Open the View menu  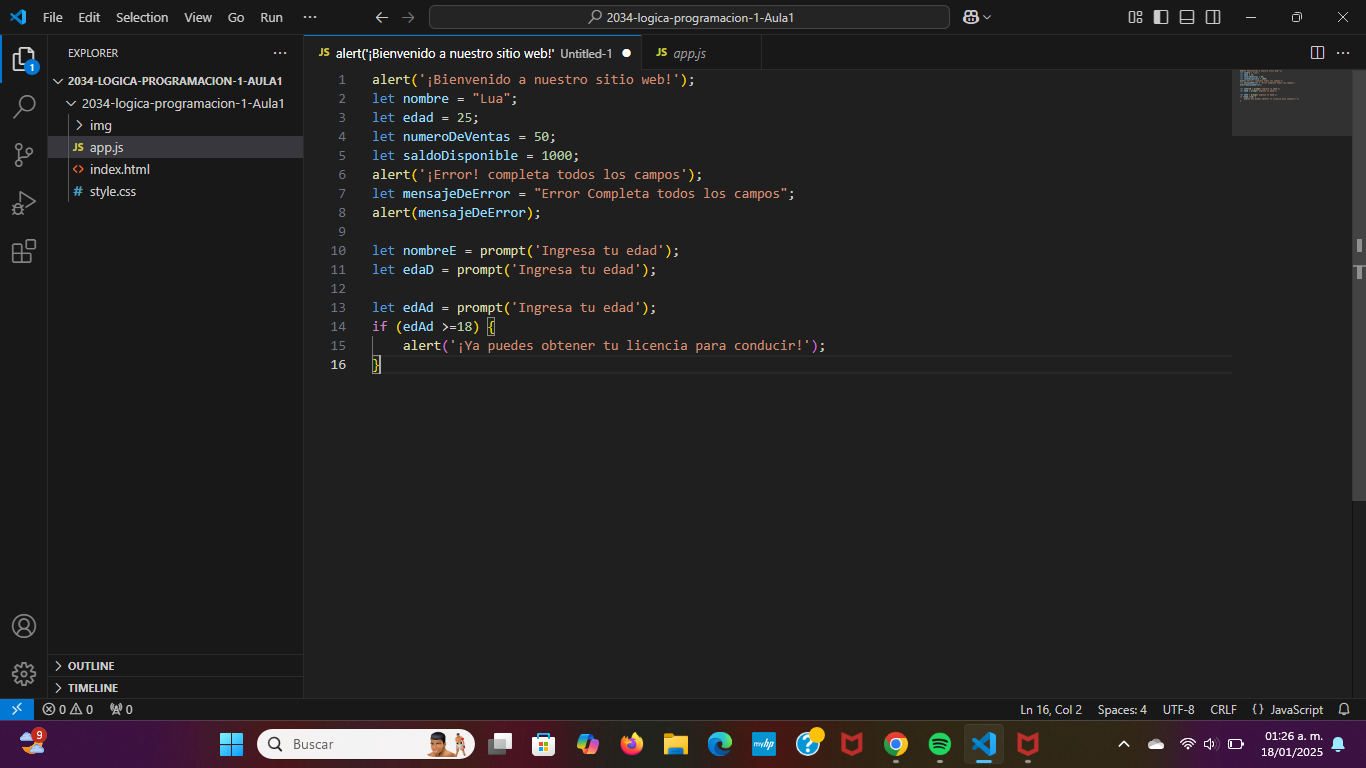[198, 17]
